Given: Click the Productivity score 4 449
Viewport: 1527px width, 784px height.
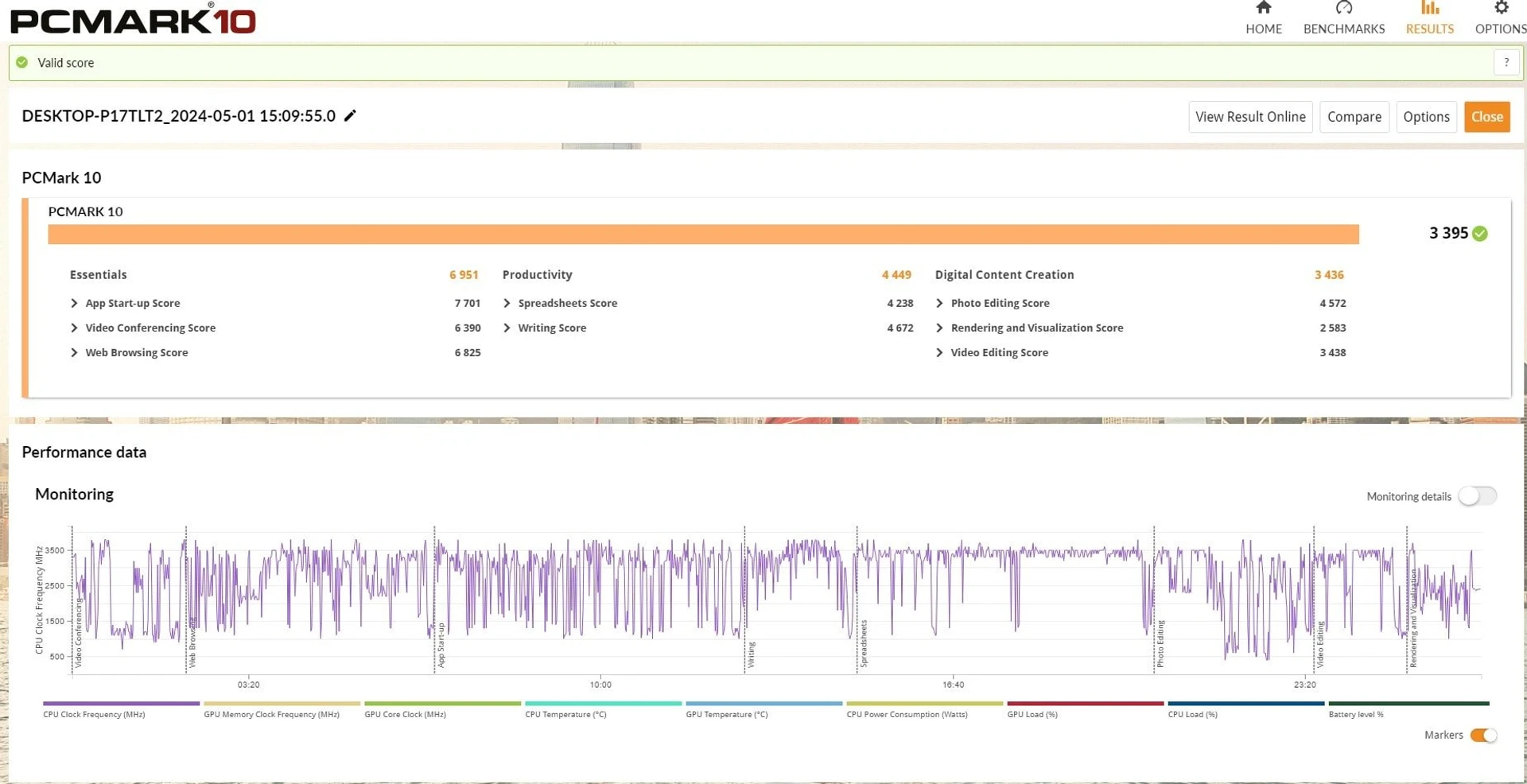Looking at the screenshot, I should [896, 275].
